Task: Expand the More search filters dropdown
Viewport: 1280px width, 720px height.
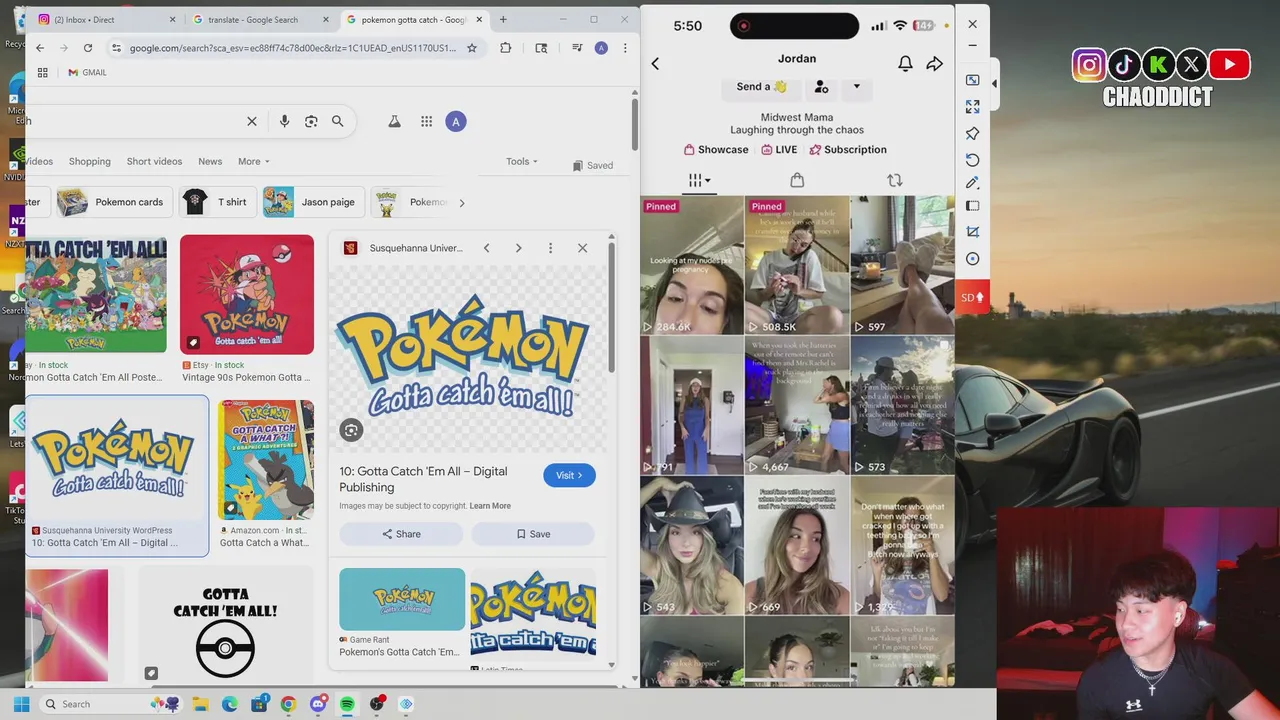Action: click(x=254, y=161)
